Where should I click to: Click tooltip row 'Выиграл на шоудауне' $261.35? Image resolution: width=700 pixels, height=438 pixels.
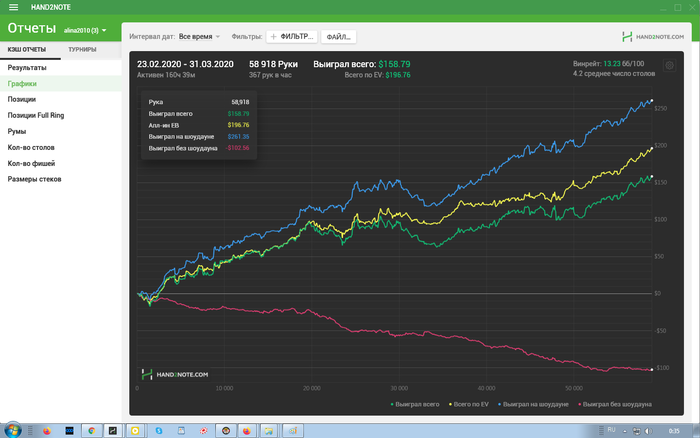click(199, 137)
